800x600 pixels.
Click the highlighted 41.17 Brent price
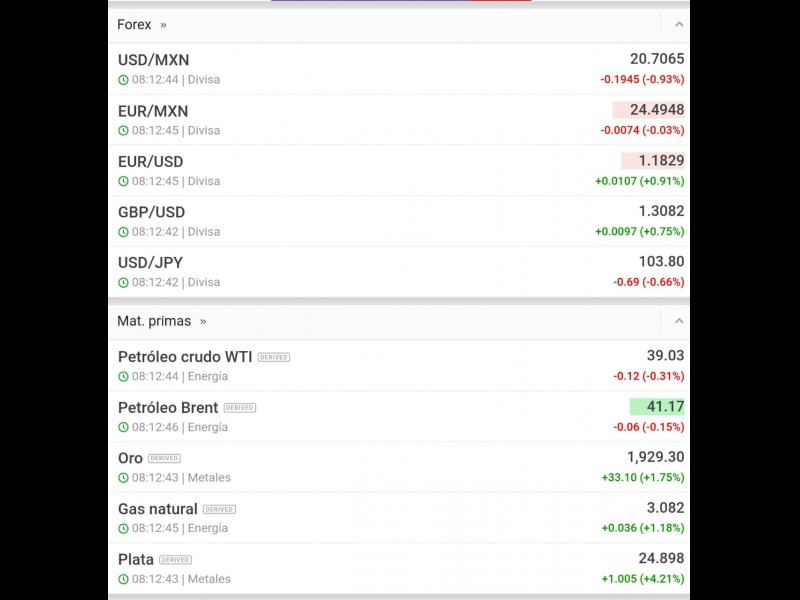click(657, 407)
